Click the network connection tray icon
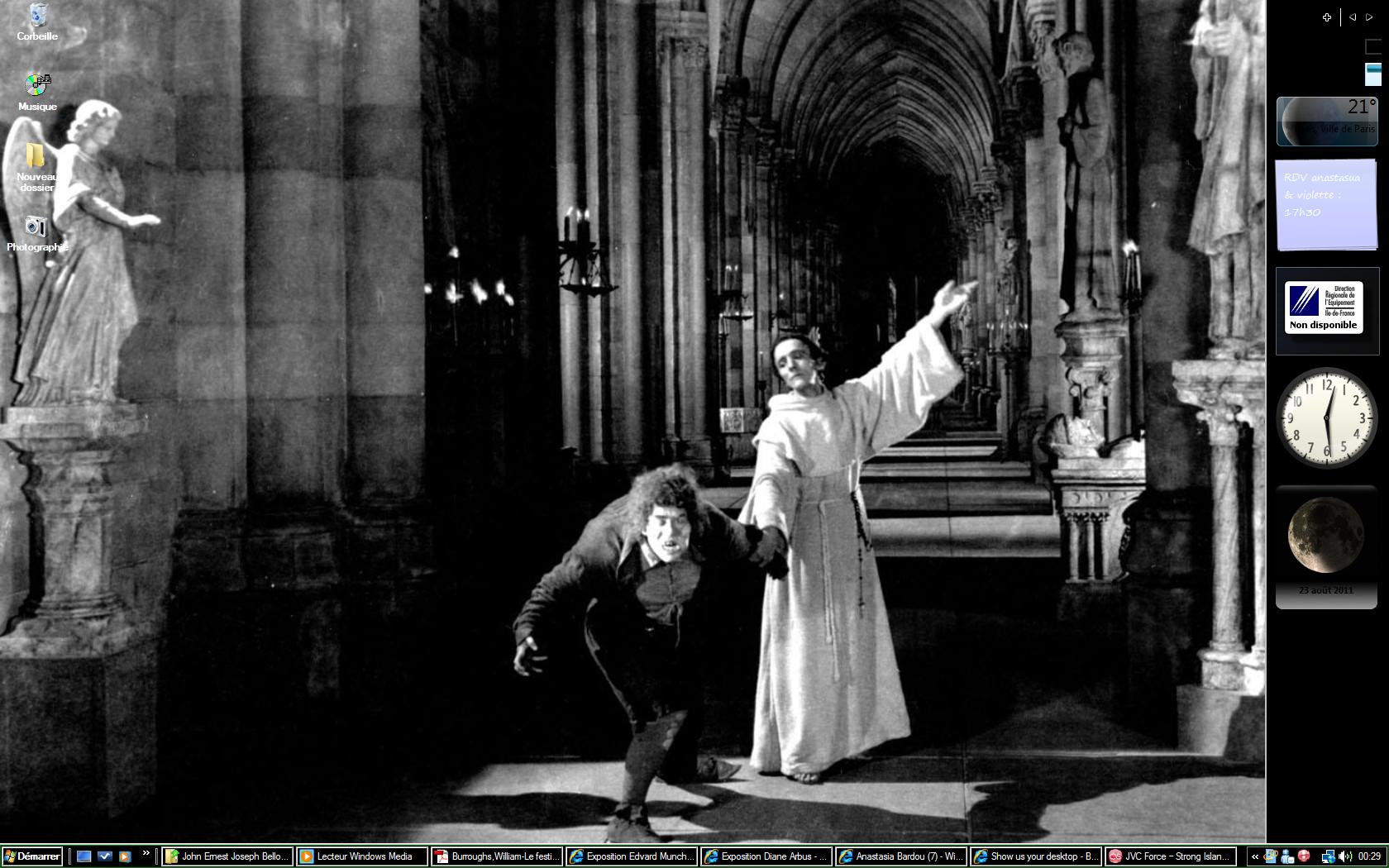Screen dimensions: 1389x868 (1328, 856)
